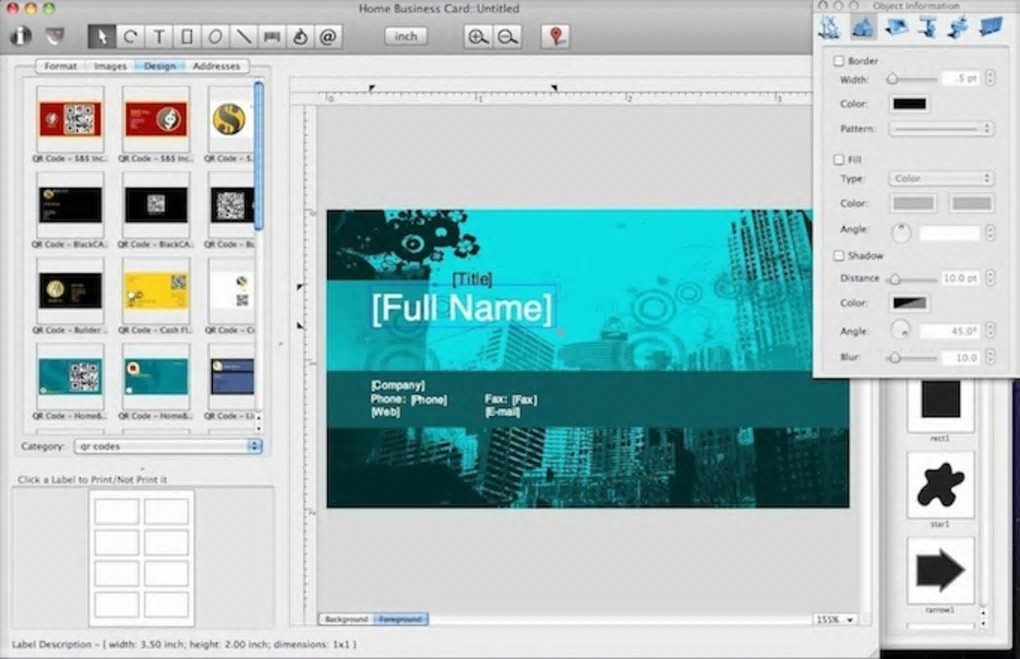
Task: Open the sixth Object Information panel icon
Action: [x=991, y=27]
